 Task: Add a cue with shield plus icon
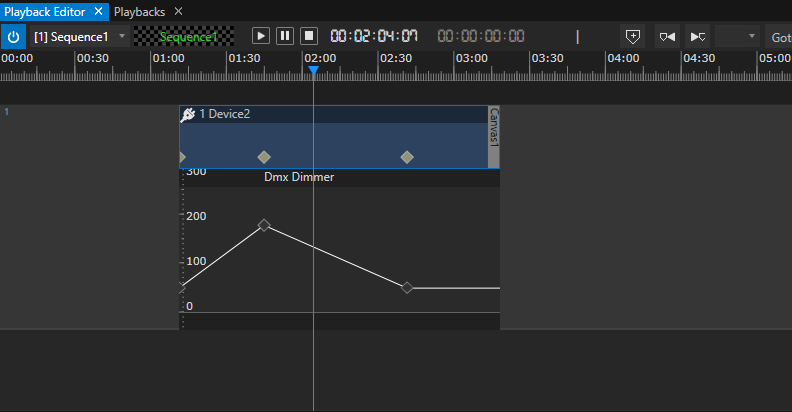(x=632, y=36)
